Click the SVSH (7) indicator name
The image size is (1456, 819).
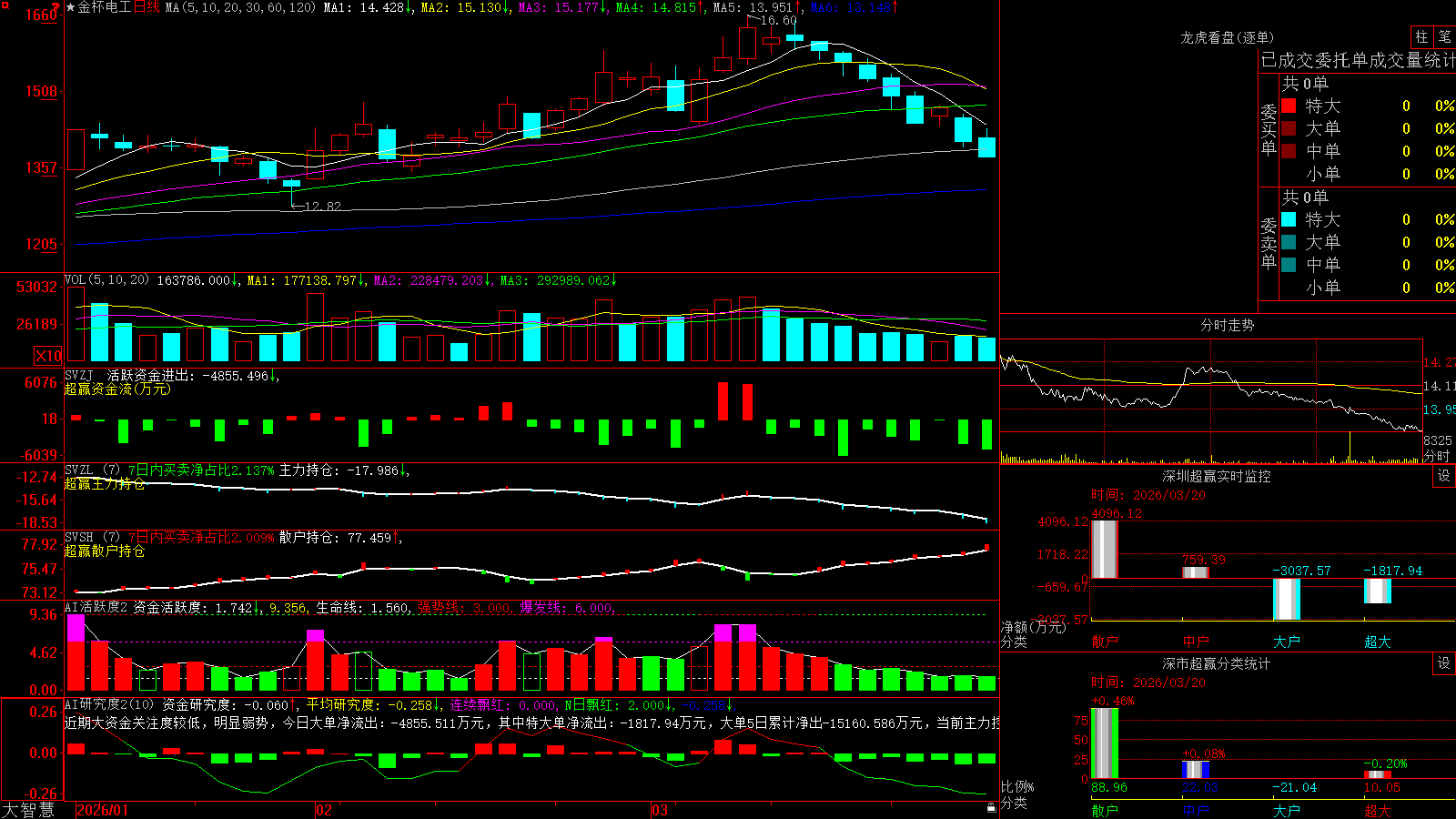92,538
